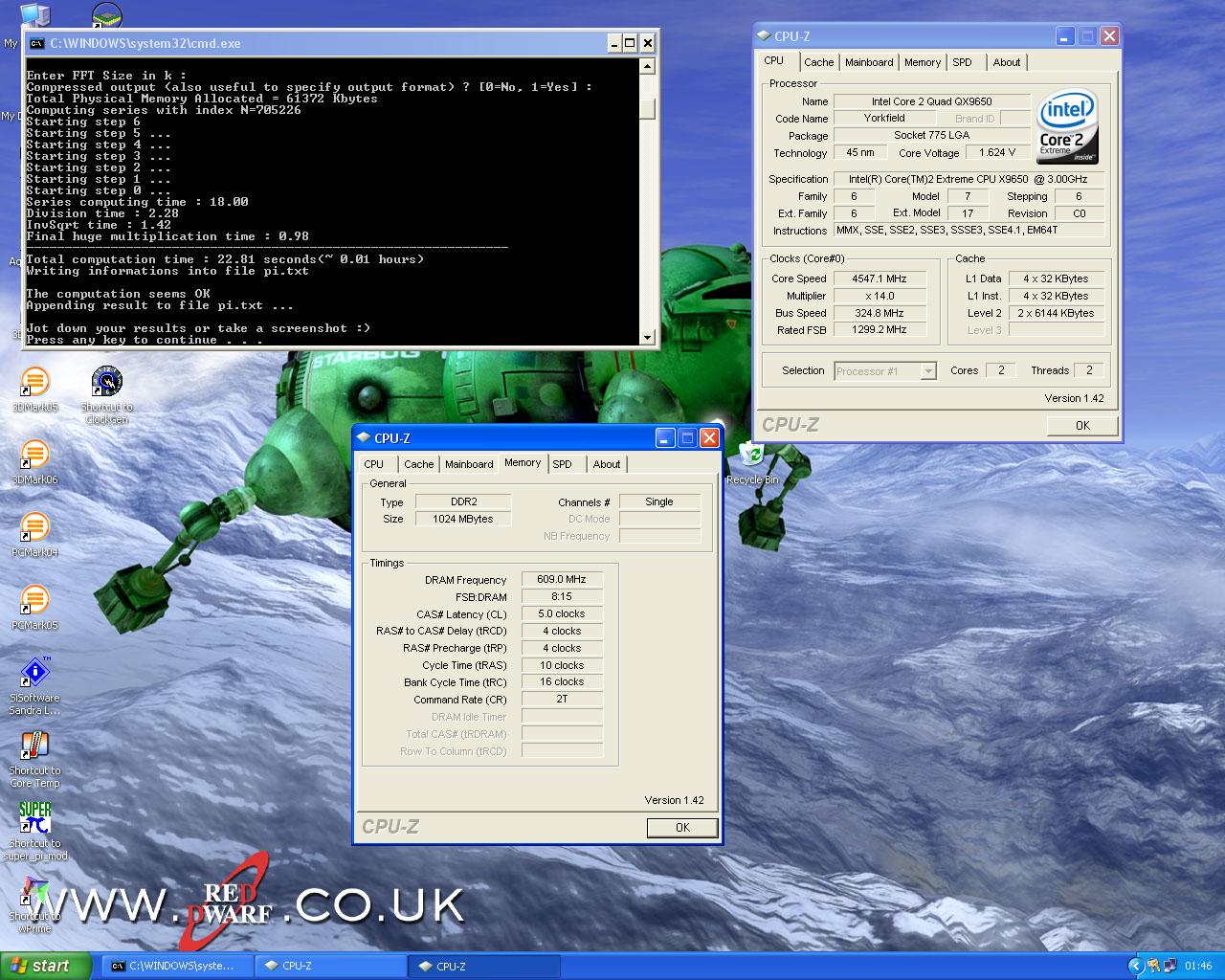Viewport: 1225px width, 980px height.
Task: Open Processor #1 selection dropdown
Action: tap(927, 371)
